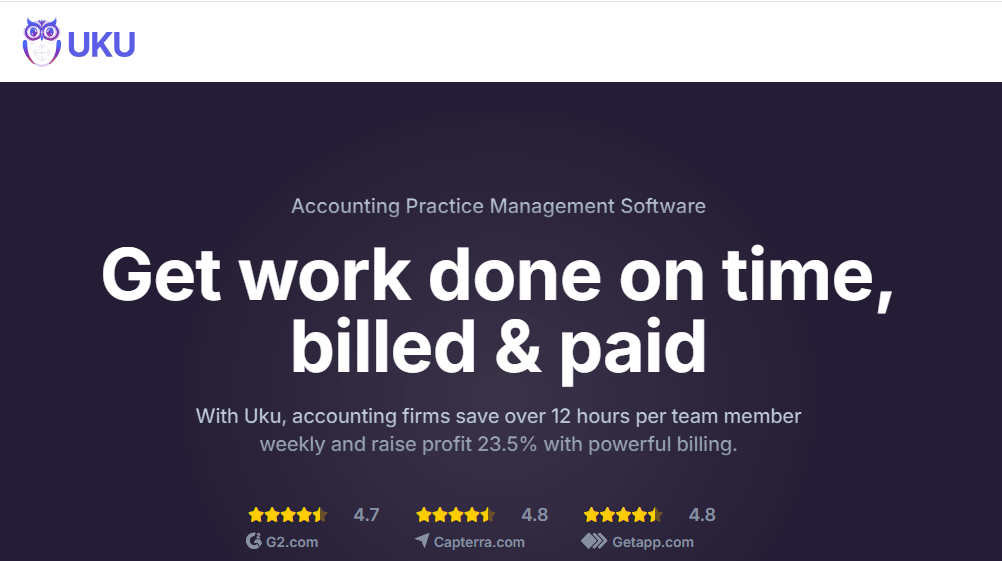Click the UKU wordmark text
Screen dimensions: 1002x561
click(x=101, y=44)
